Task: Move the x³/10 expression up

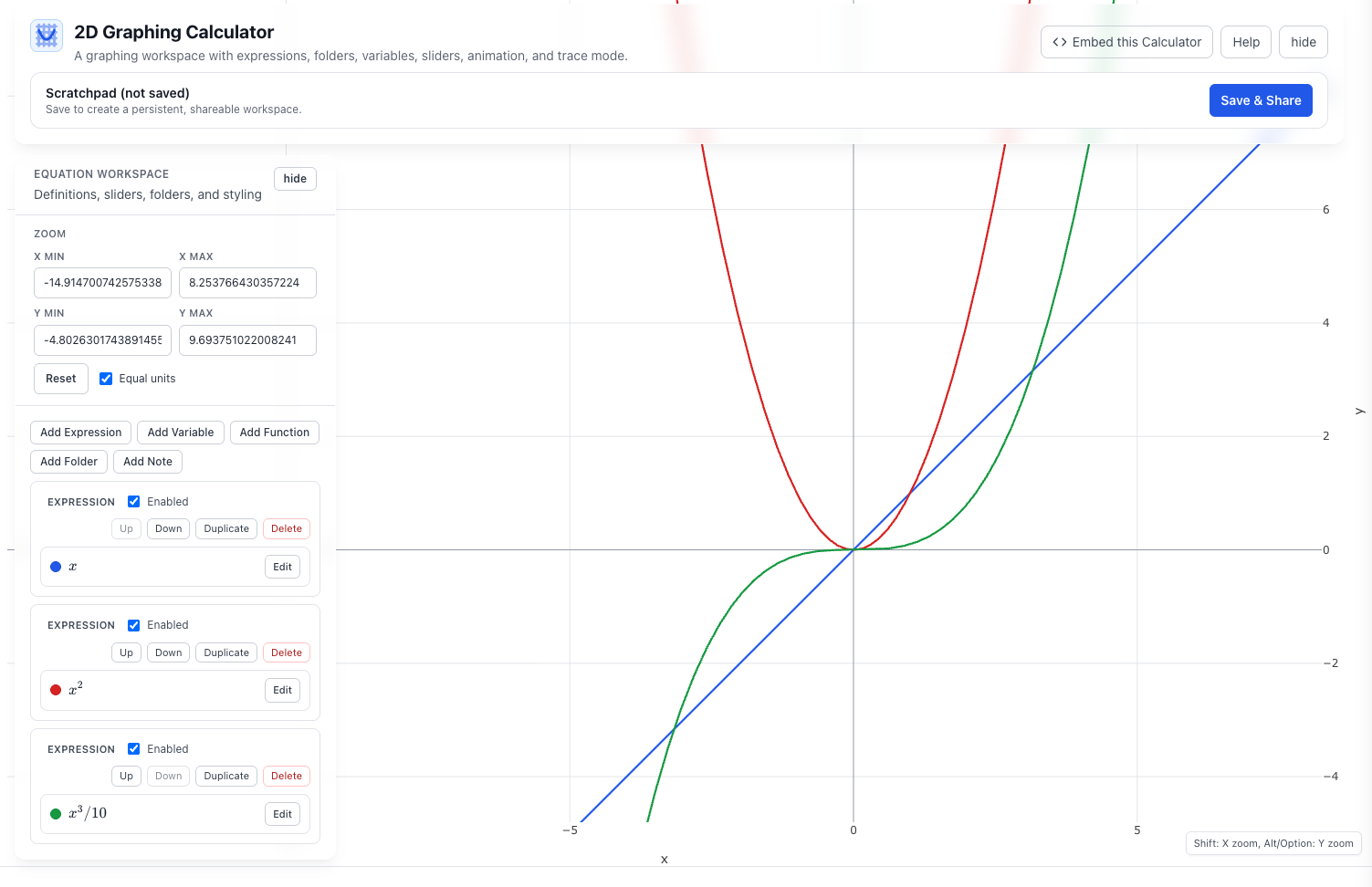Action: 126,777
